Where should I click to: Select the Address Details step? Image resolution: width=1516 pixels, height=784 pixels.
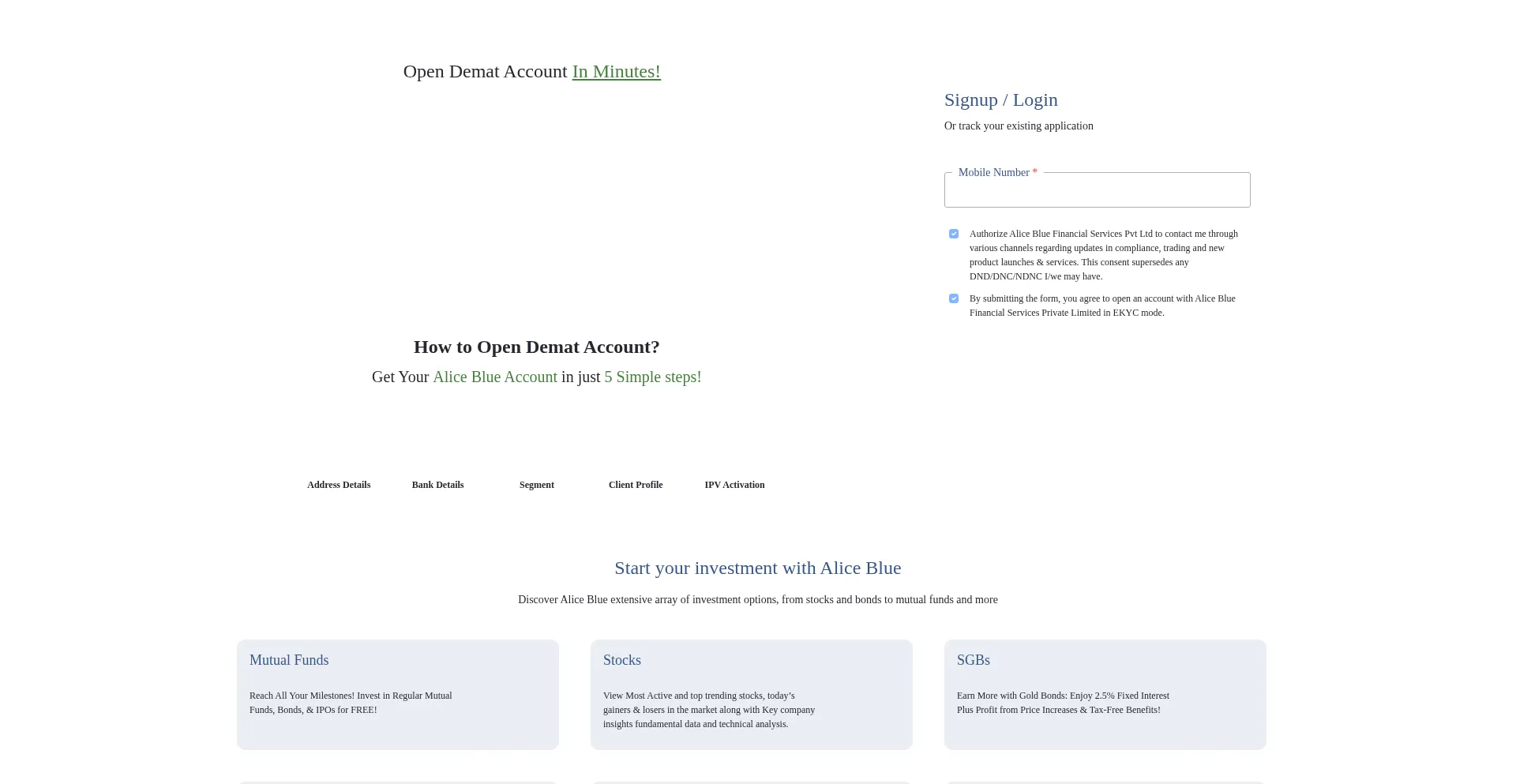tap(339, 485)
